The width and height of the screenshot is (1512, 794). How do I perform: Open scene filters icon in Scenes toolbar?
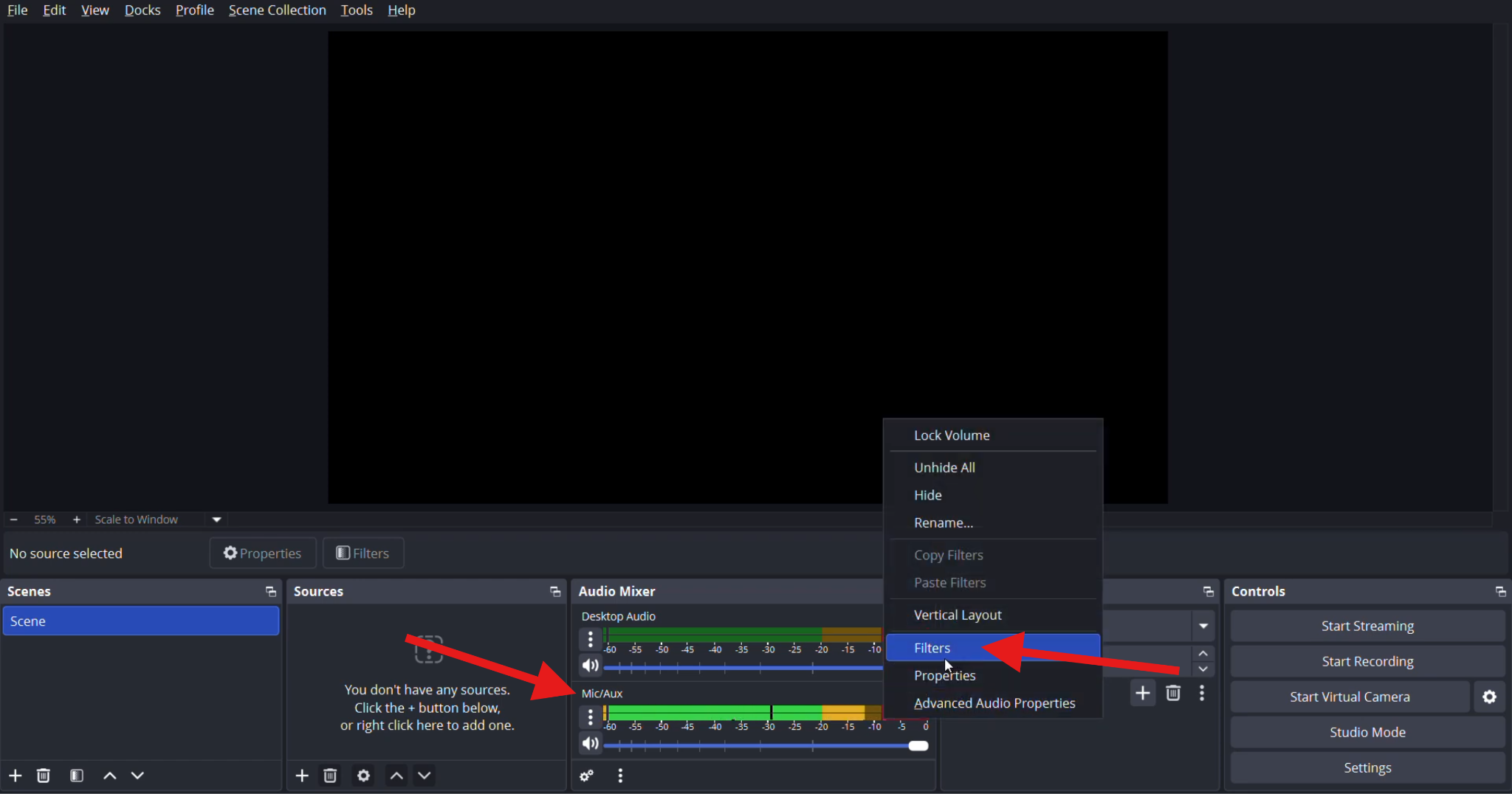point(76,776)
